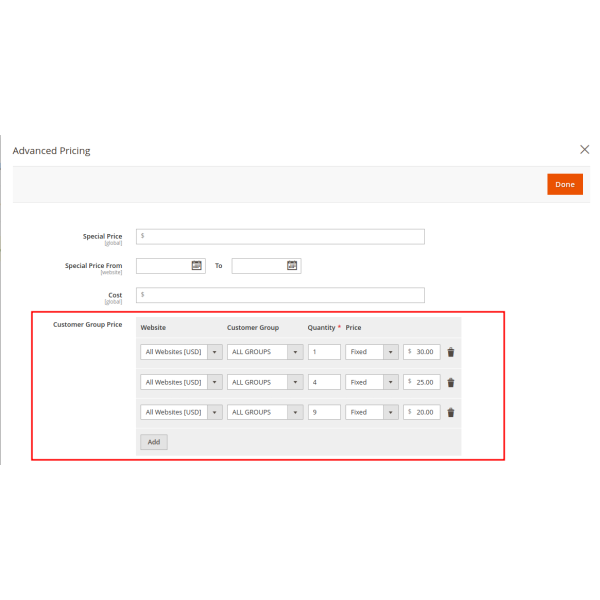Viewport: 600px width, 600px height.
Task: Click the Done button
Action: coord(565,184)
